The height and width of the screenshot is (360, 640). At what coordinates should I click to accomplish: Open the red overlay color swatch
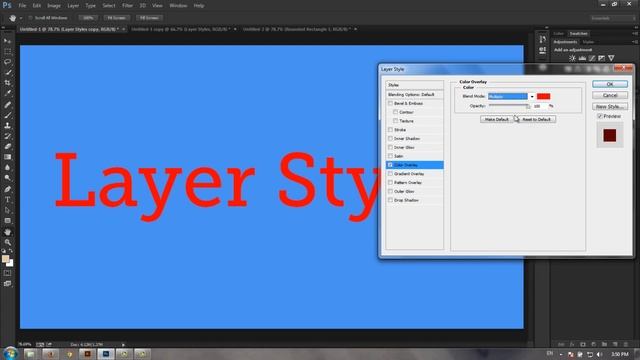point(543,96)
